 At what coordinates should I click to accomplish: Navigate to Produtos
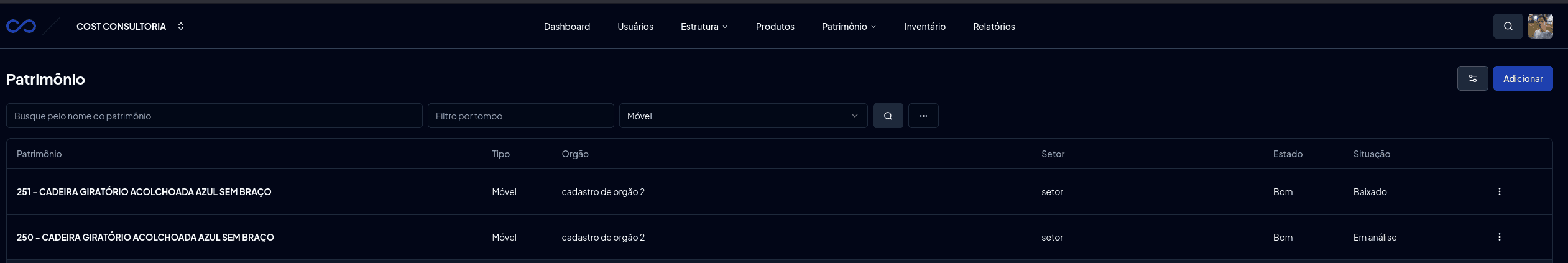click(775, 26)
